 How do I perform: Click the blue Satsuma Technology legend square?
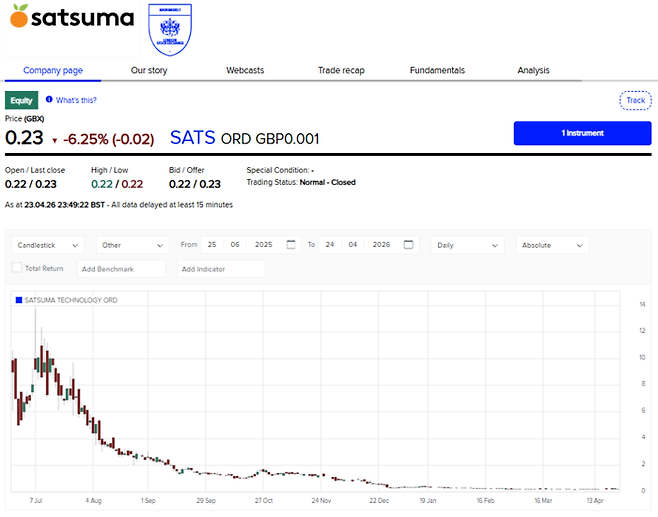tap(17, 300)
